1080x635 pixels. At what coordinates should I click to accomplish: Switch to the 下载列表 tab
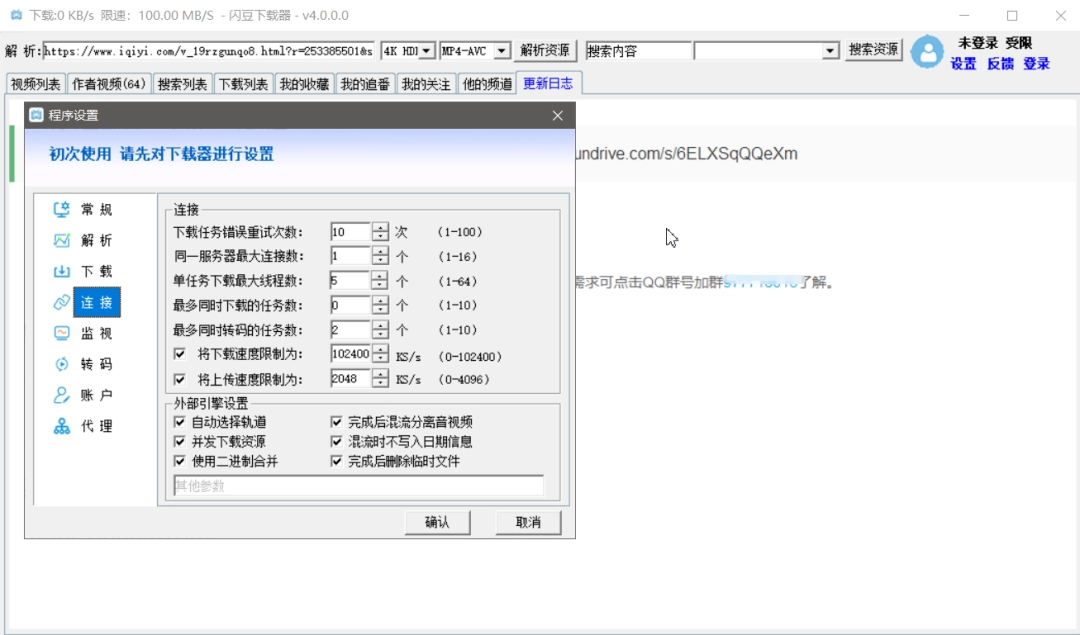(x=243, y=84)
